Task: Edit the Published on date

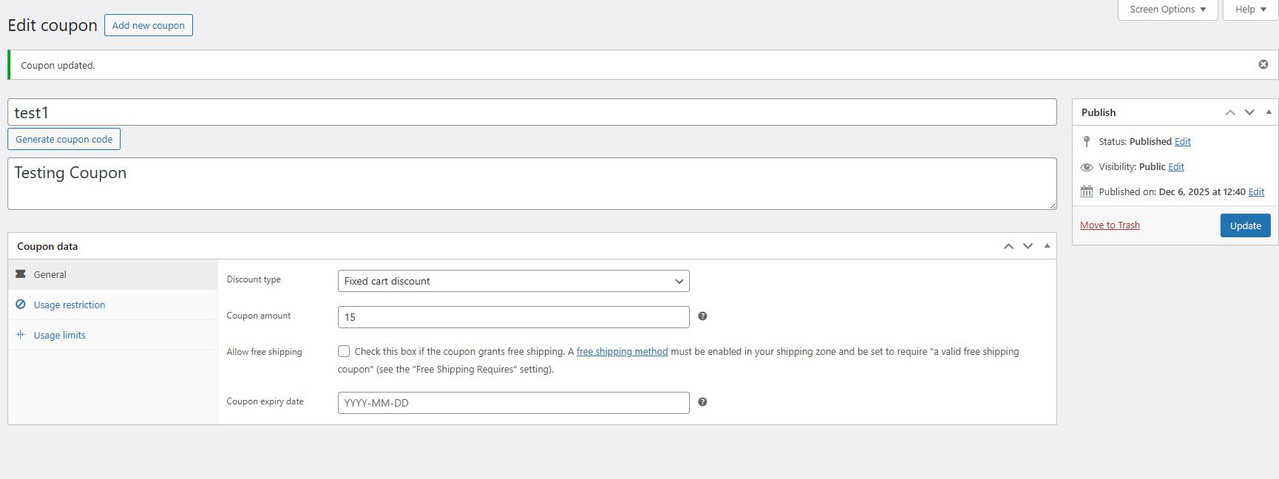Action: coord(1256,192)
